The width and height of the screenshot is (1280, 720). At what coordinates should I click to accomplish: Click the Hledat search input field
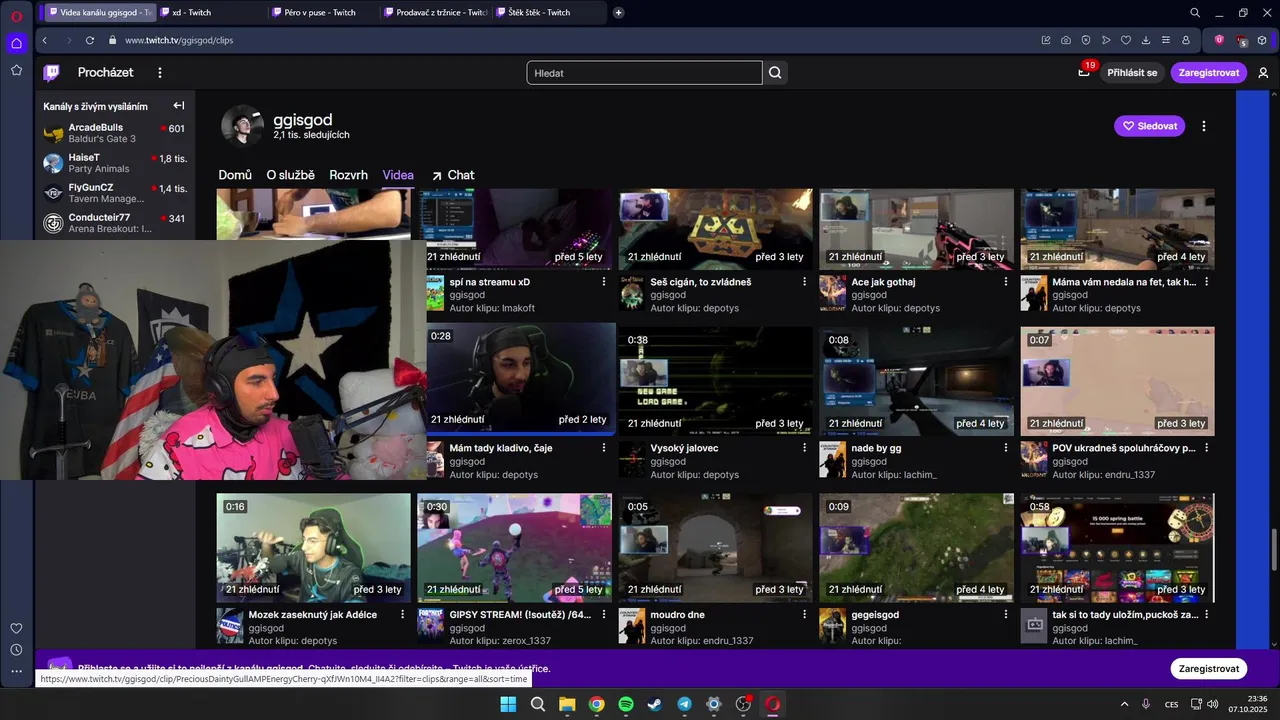[x=645, y=73]
